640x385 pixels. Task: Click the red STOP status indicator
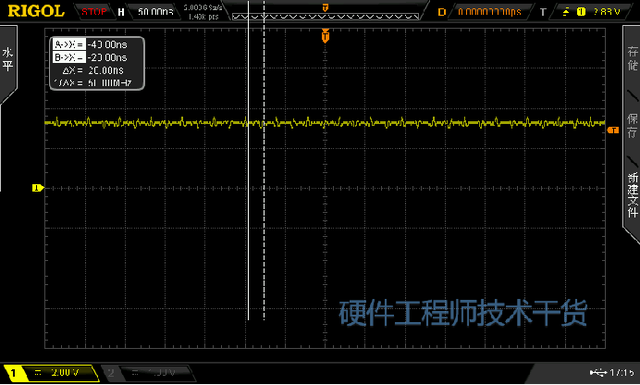click(94, 12)
